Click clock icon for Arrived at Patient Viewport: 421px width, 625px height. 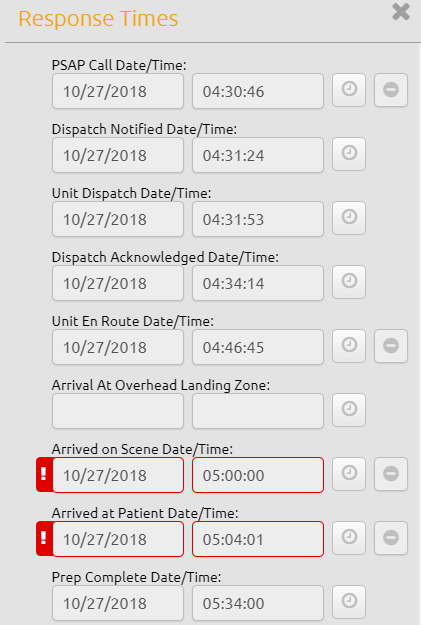[349, 538]
